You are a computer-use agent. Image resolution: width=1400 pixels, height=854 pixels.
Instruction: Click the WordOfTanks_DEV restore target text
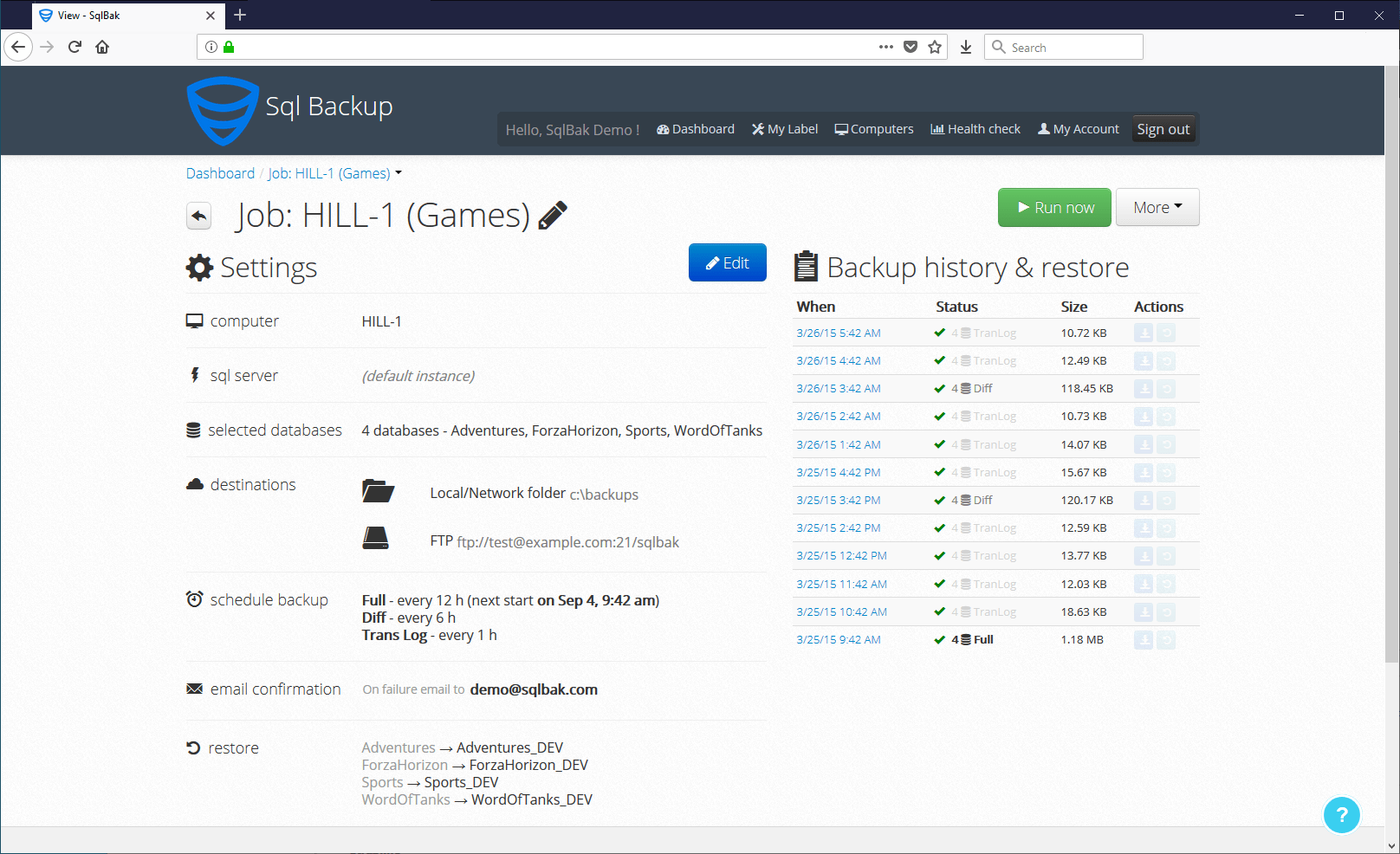coord(532,799)
